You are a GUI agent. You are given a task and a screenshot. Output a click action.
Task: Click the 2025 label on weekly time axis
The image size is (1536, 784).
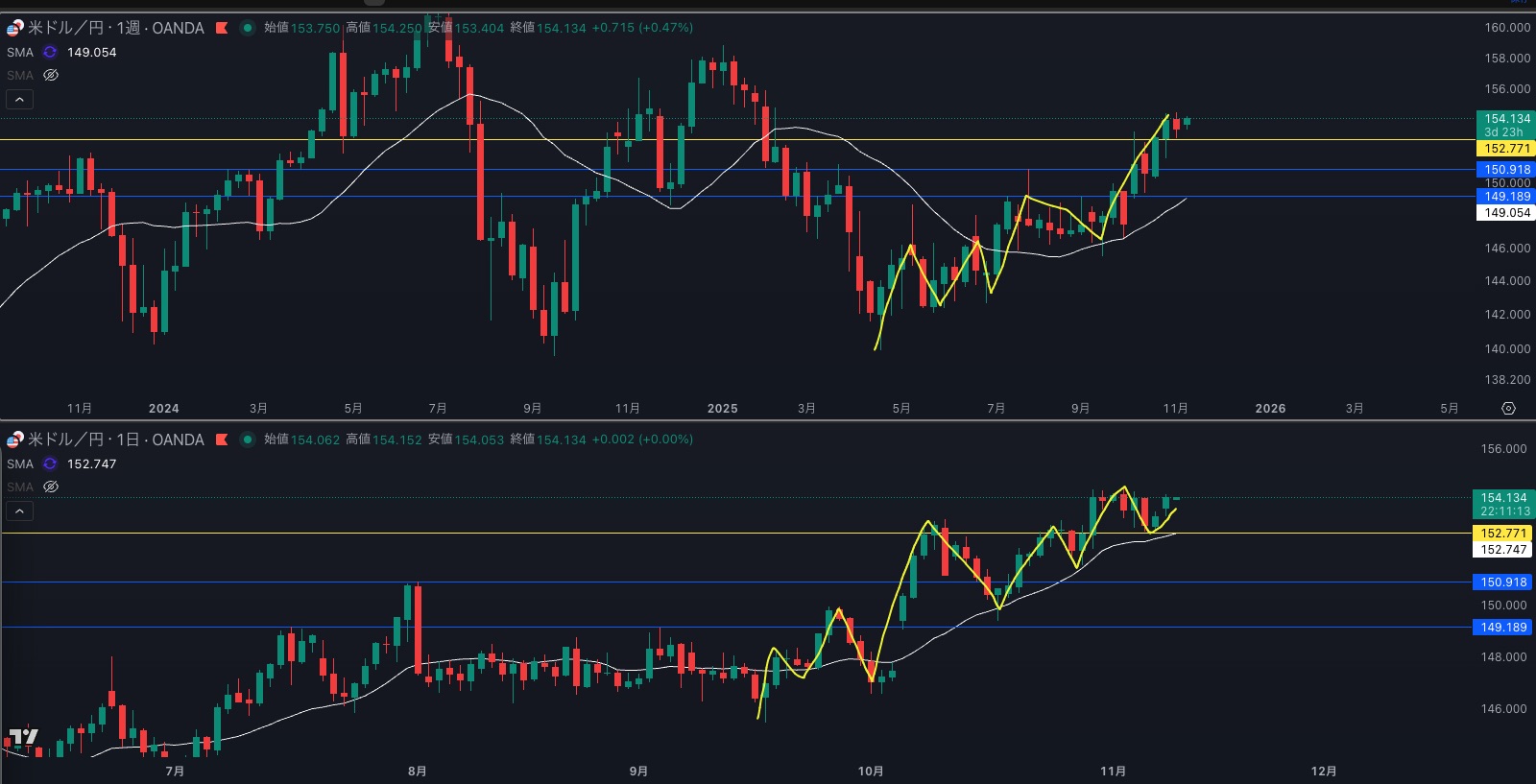(722, 409)
